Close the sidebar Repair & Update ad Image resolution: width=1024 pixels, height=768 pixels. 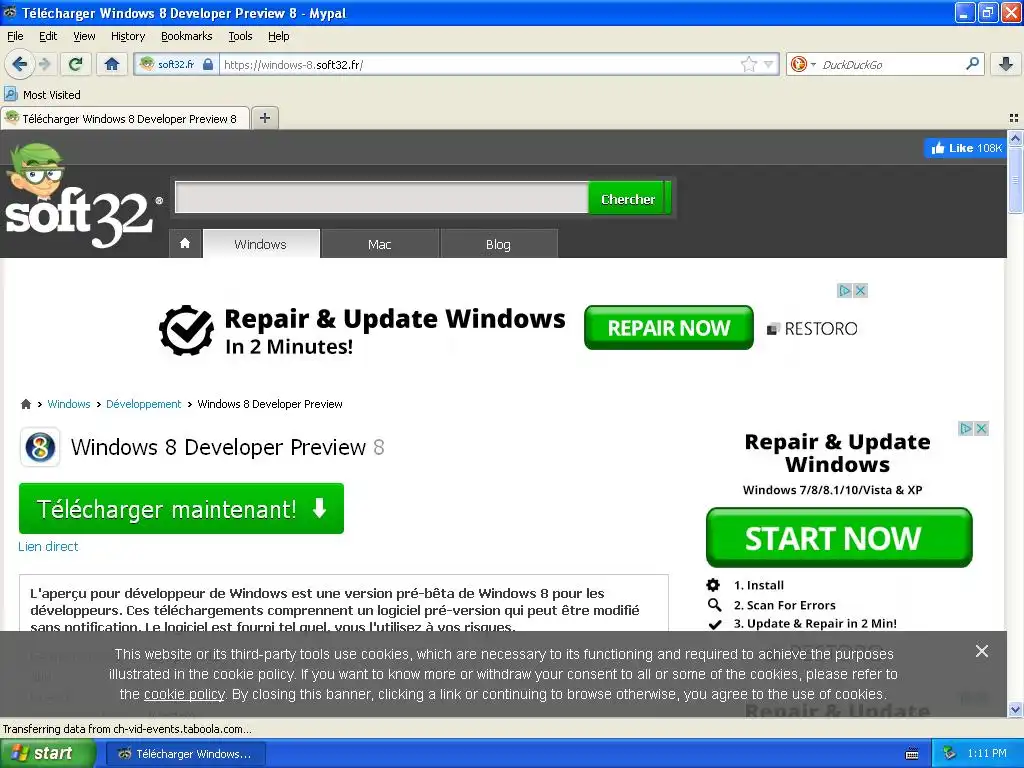(981, 428)
